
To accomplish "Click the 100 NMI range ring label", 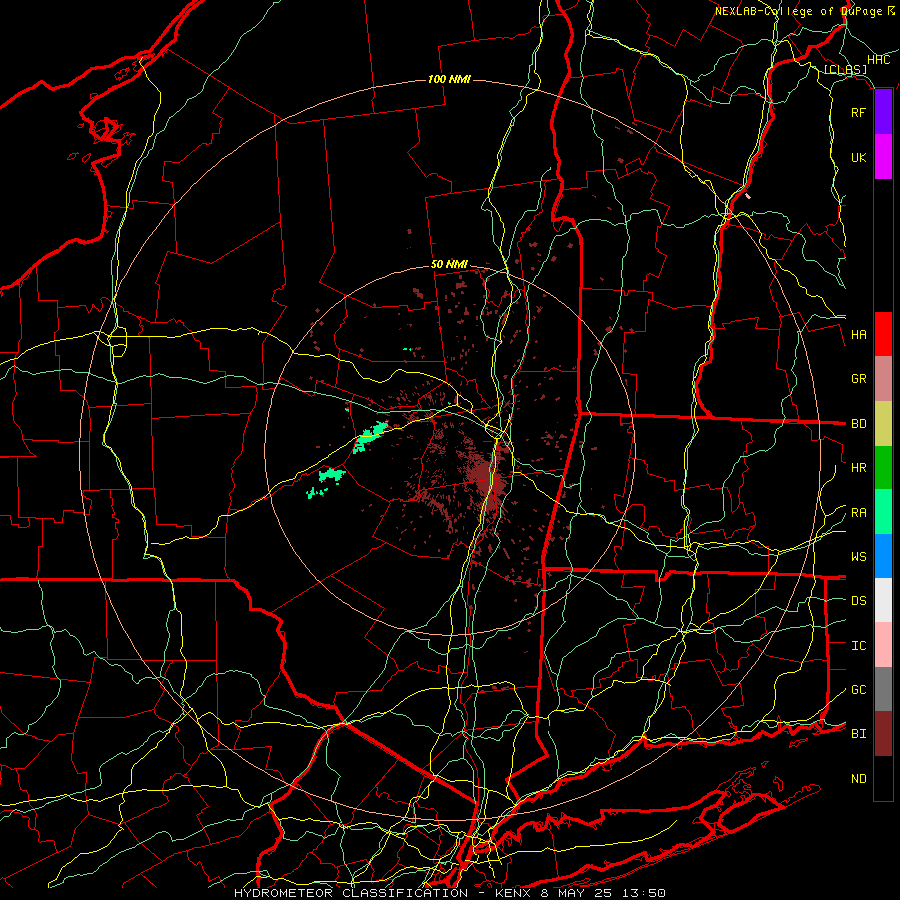I will [449, 79].
